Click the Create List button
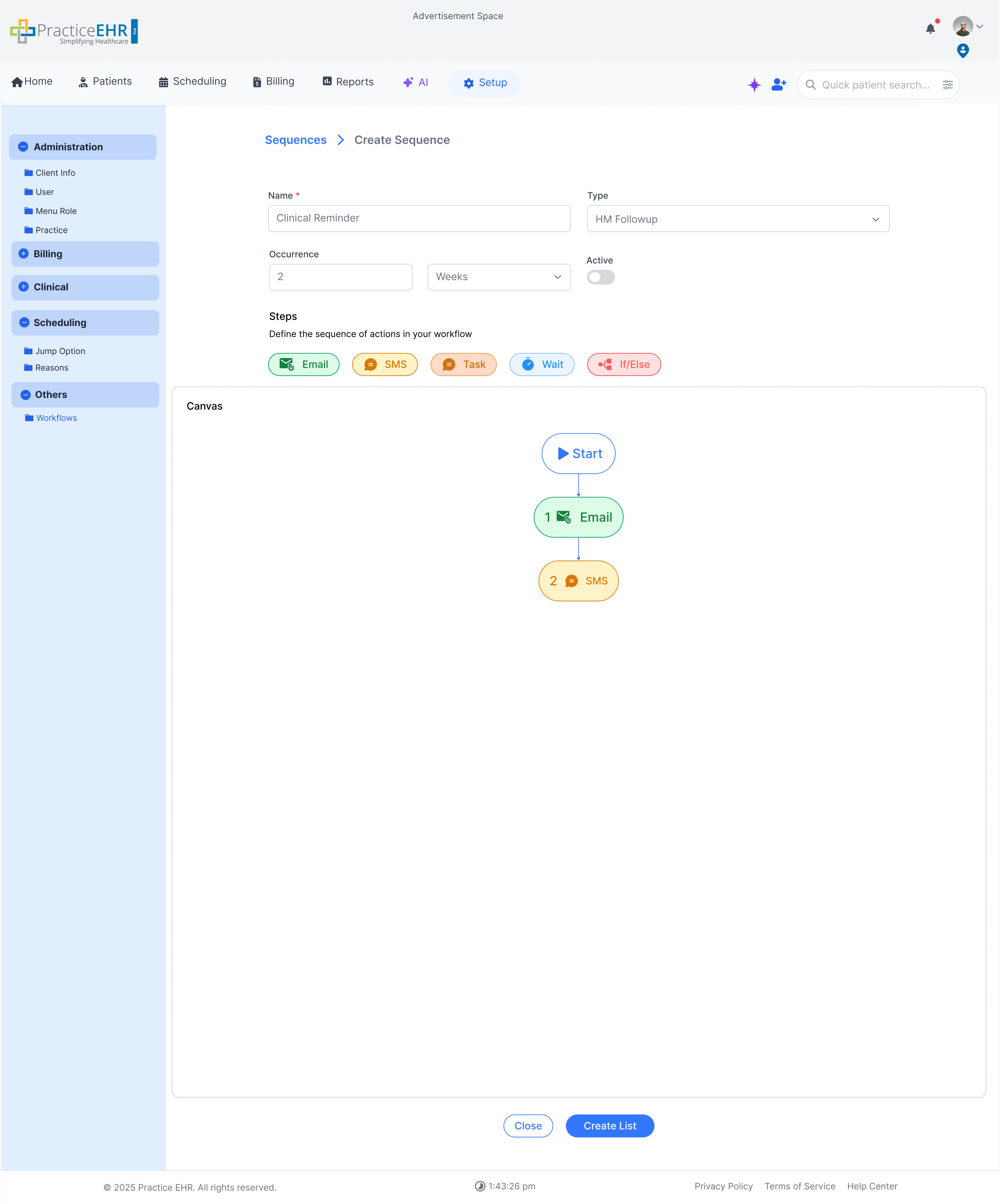Screen dimensions: 1000x1204 [x=609, y=1126]
